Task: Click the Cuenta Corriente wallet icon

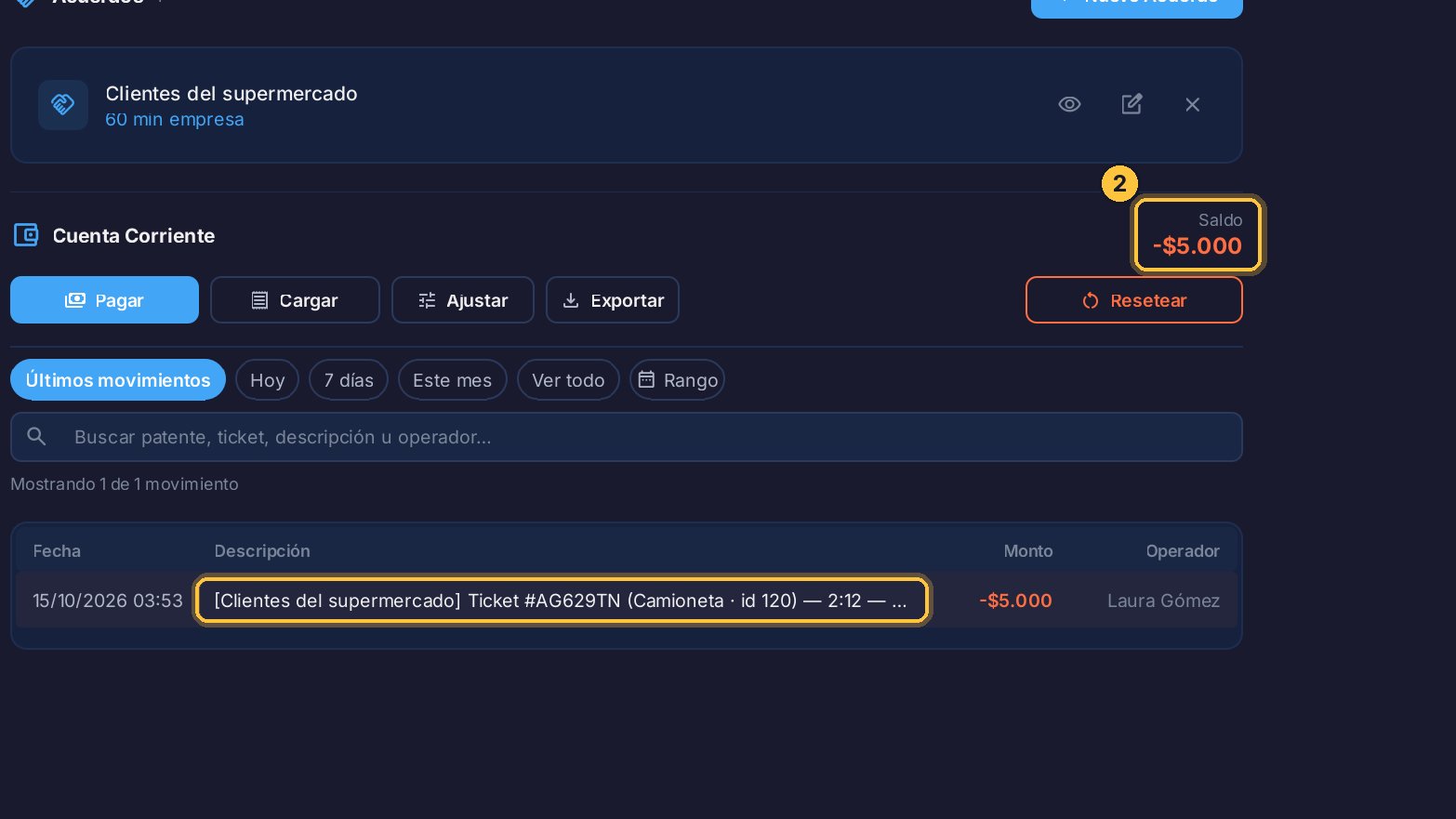Action: (26, 235)
